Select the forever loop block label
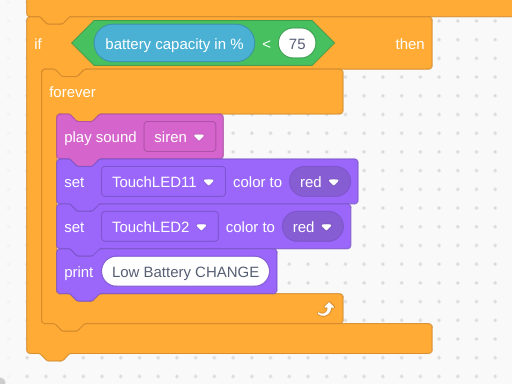The height and width of the screenshot is (384, 512). pyautogui.click(x=72, y=92)
